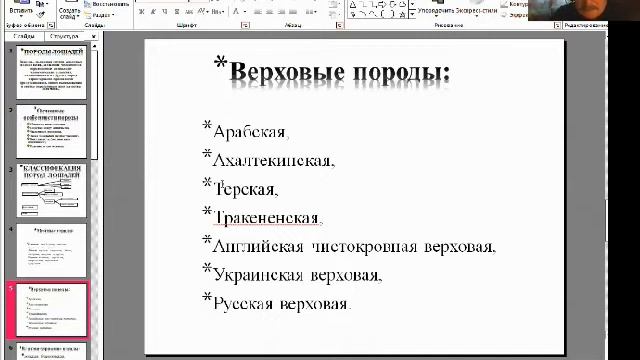The image size is (640, 360).
Task: Open the font color dropdown arrow
Action: pos(244,12)
